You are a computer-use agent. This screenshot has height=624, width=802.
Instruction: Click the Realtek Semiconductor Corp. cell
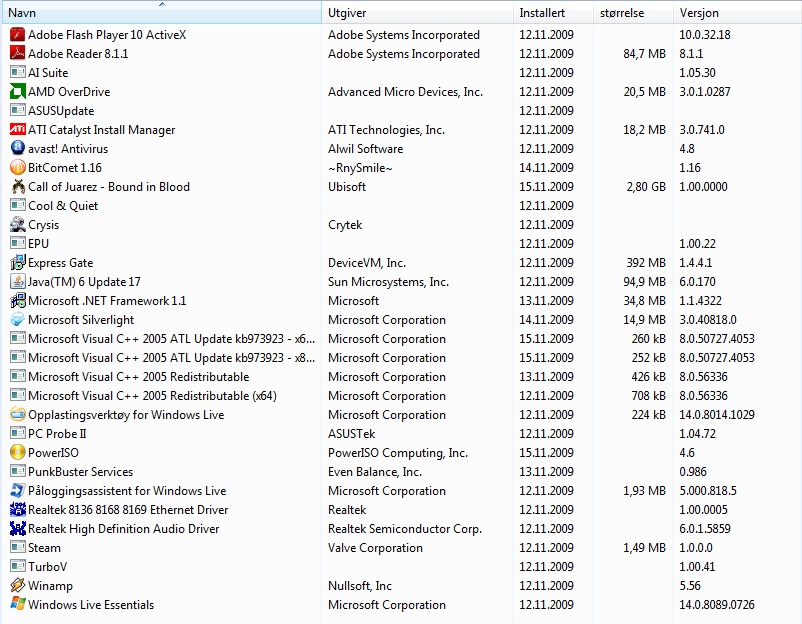point(405,529)
